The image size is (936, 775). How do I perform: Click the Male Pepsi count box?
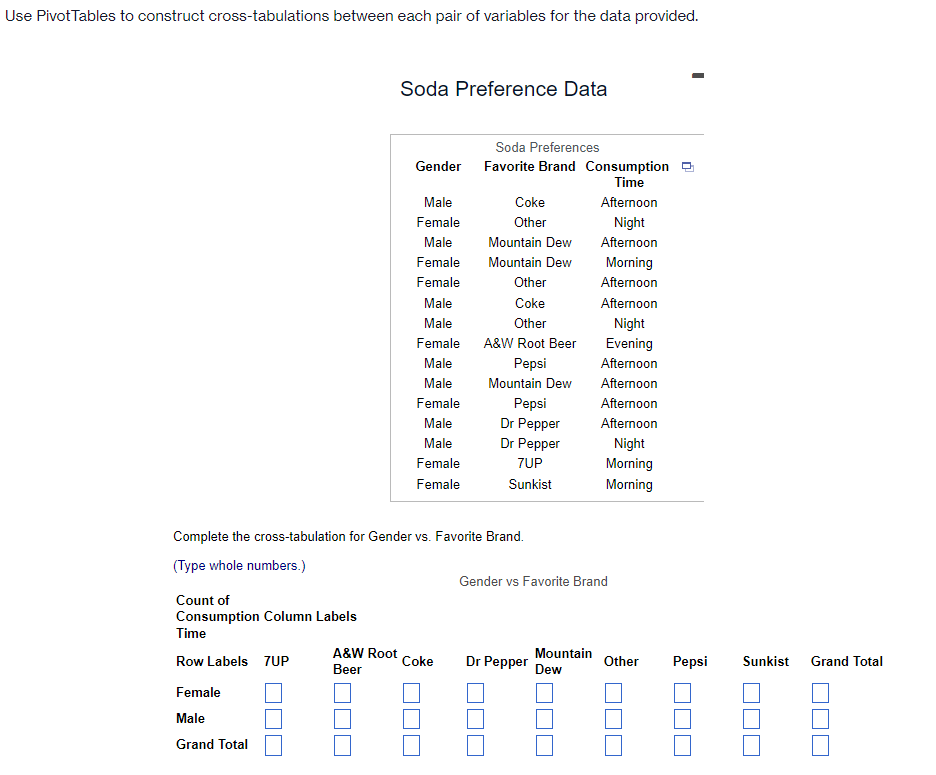coord(682,718)
